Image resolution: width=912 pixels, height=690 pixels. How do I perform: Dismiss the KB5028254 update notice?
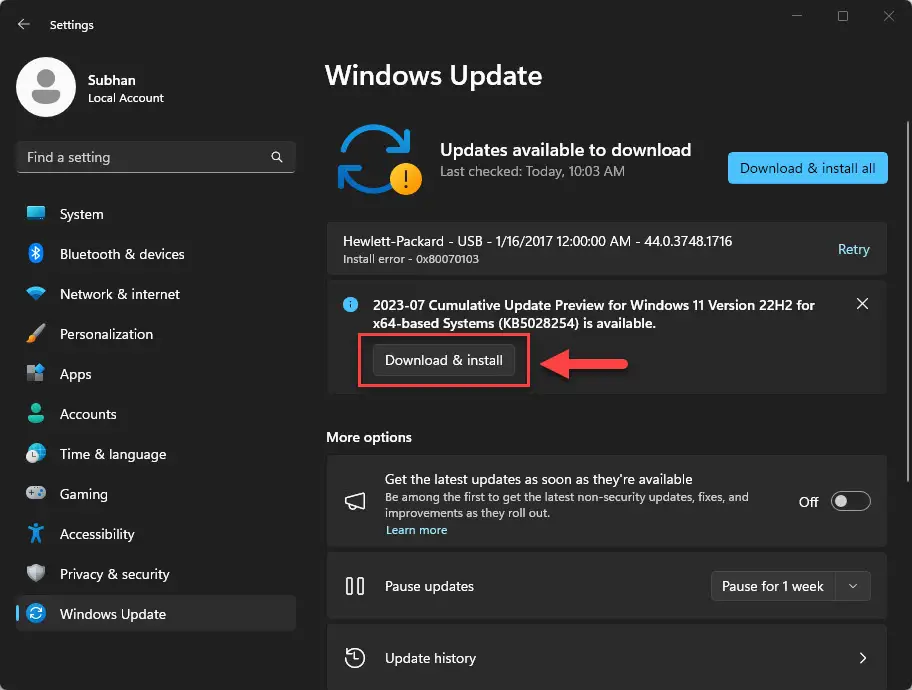[x=862, y=304]
